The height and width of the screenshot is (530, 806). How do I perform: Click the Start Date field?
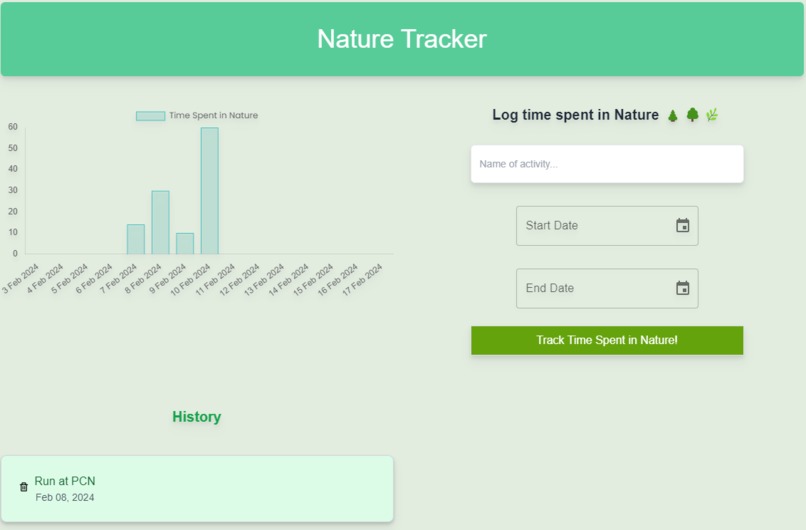click(607, 226)
